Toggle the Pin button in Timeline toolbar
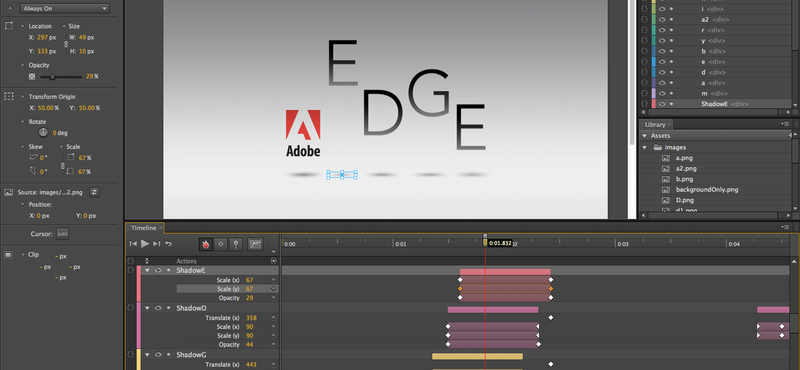 235,244
